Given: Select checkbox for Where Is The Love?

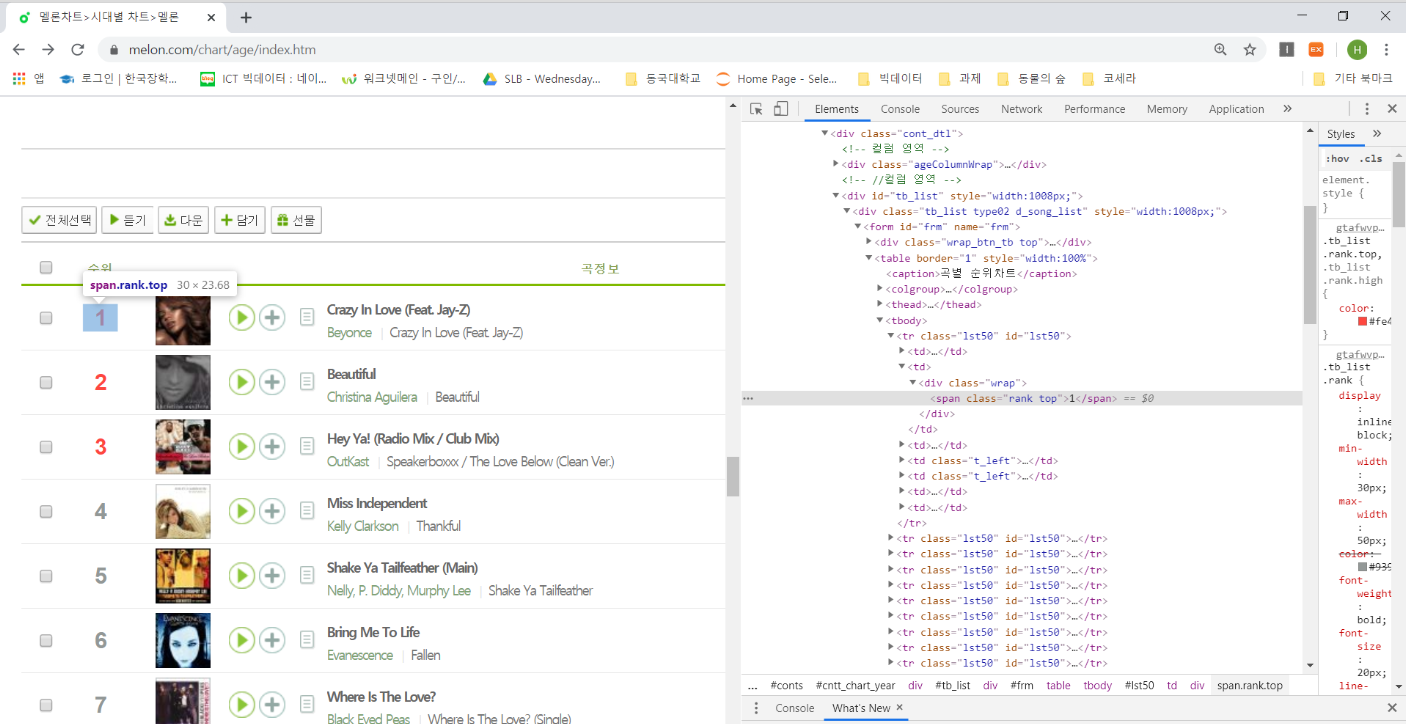Looking at the screenshot, I should [x=45, y=704].
